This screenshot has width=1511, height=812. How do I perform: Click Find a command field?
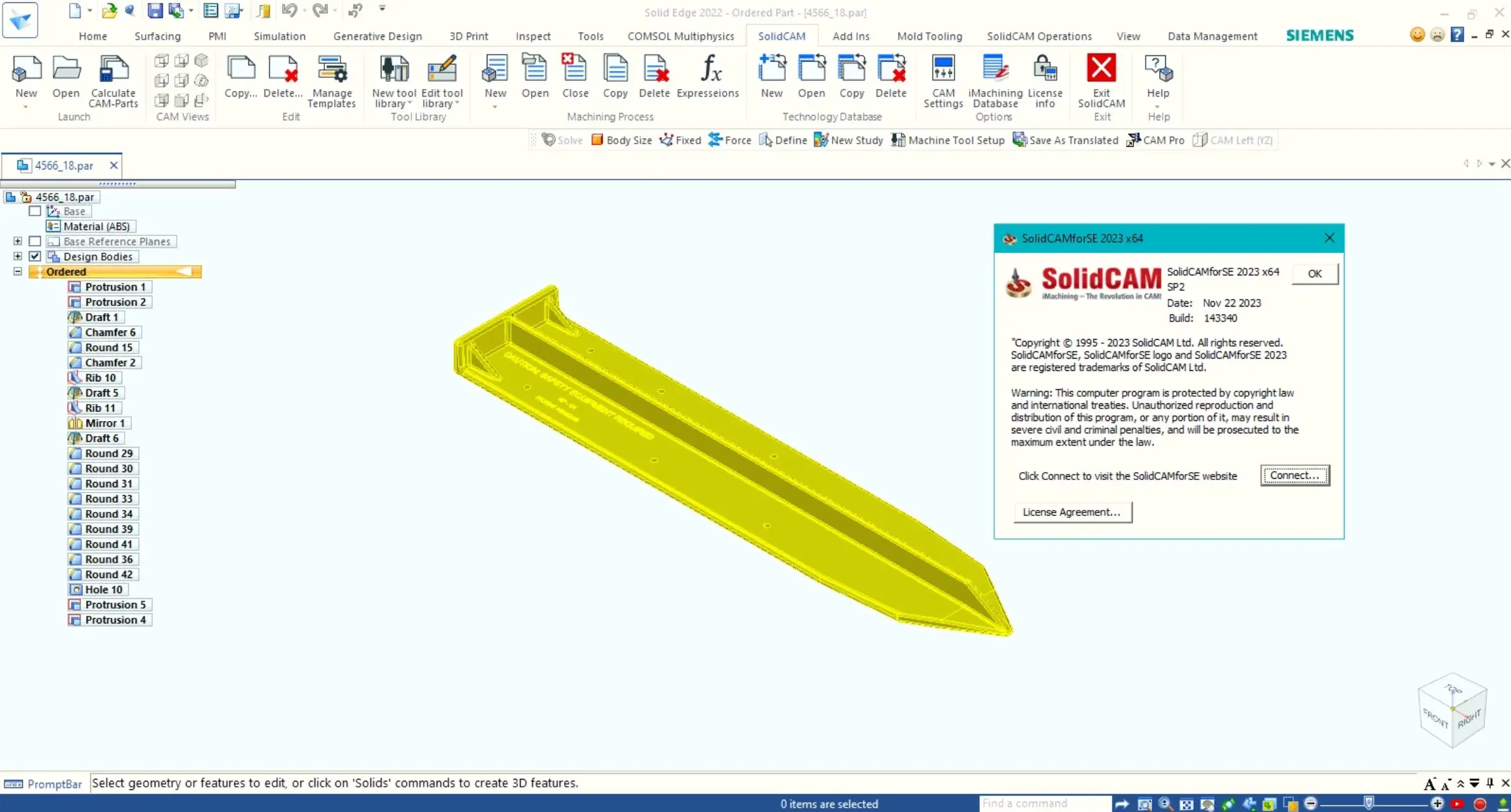point(1045,804)
